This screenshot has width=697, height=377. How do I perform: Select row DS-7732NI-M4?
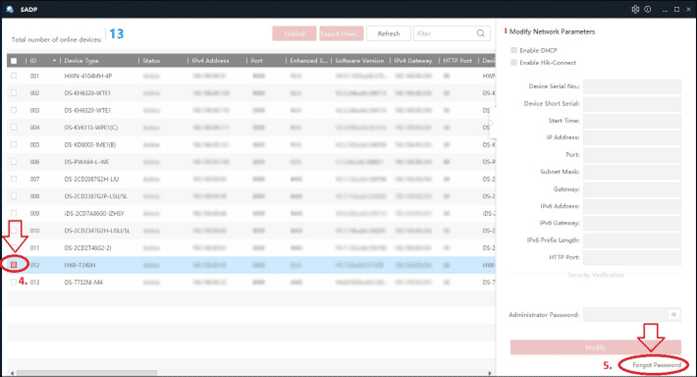251,282
